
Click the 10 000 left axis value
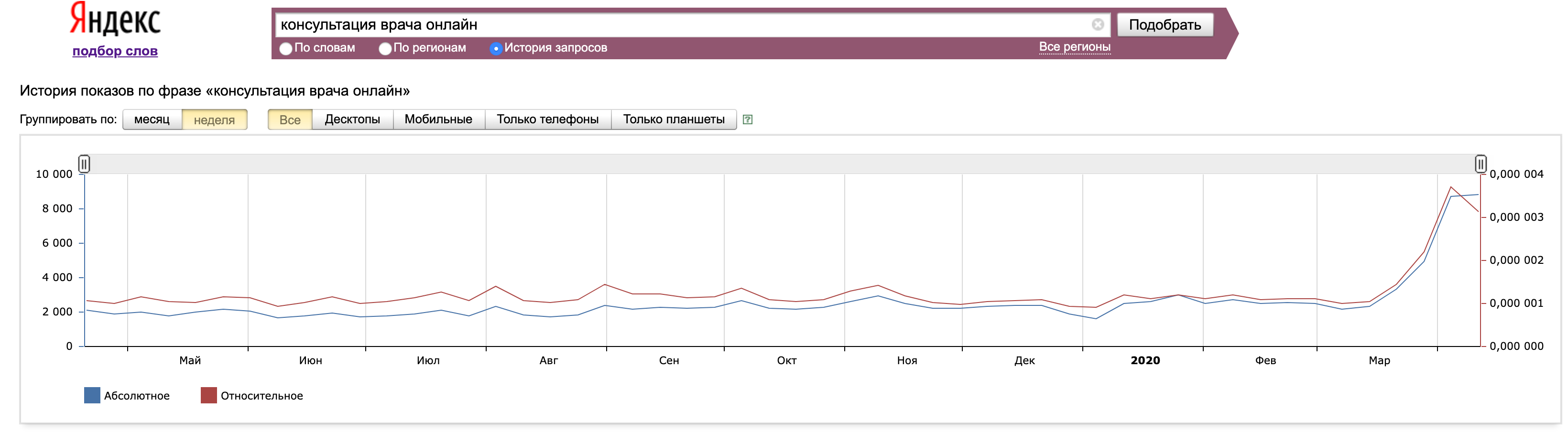pos(54,174)
